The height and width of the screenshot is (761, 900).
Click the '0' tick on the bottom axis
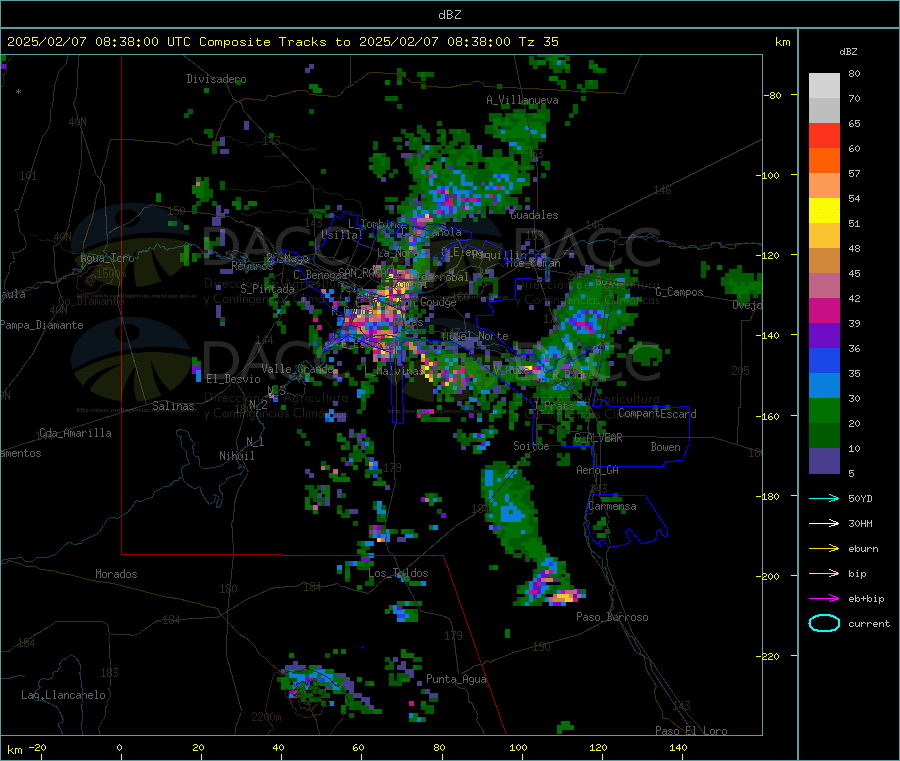tap(119, 747)
